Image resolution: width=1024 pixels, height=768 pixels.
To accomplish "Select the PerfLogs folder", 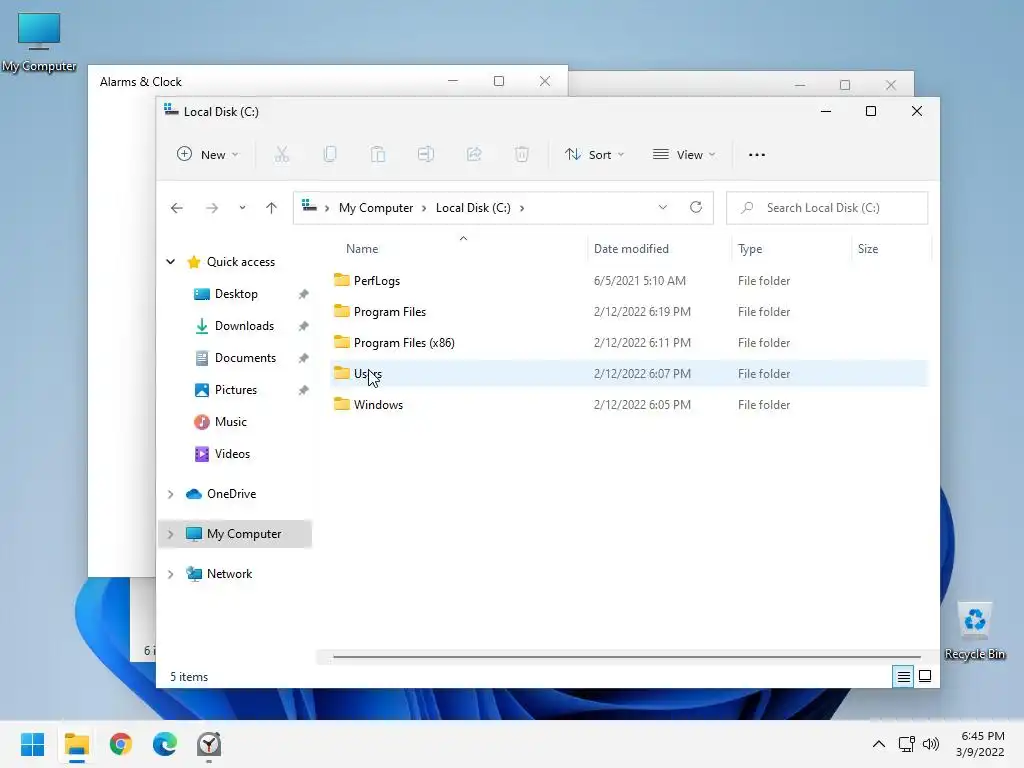I will pyautogui.click(x=628, y=281).
